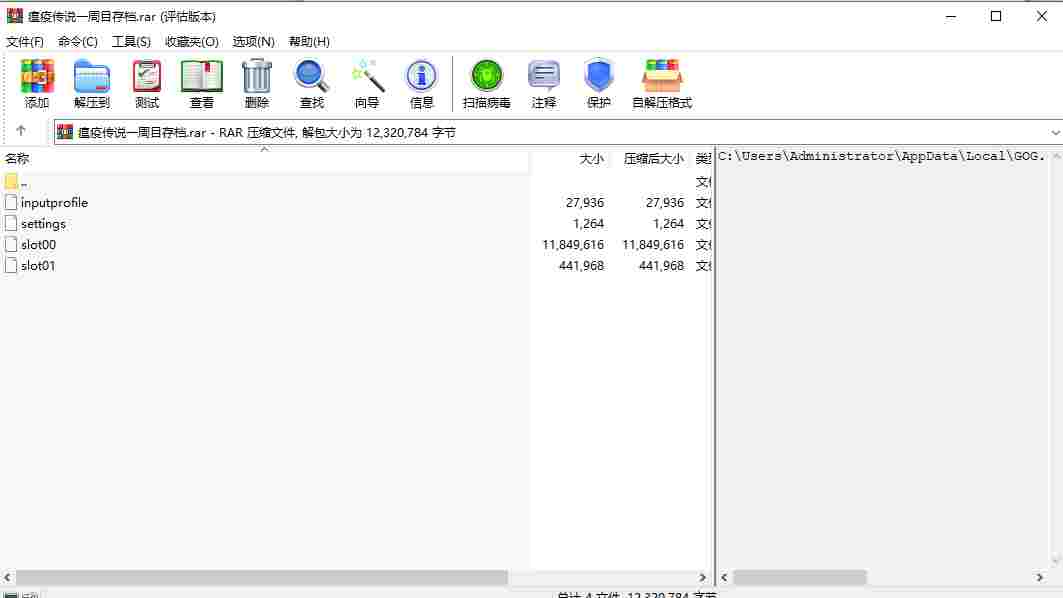Click the settings file icon
Image resolution: width=1063 pixels, height=598 pixels.
click(11, 224)
